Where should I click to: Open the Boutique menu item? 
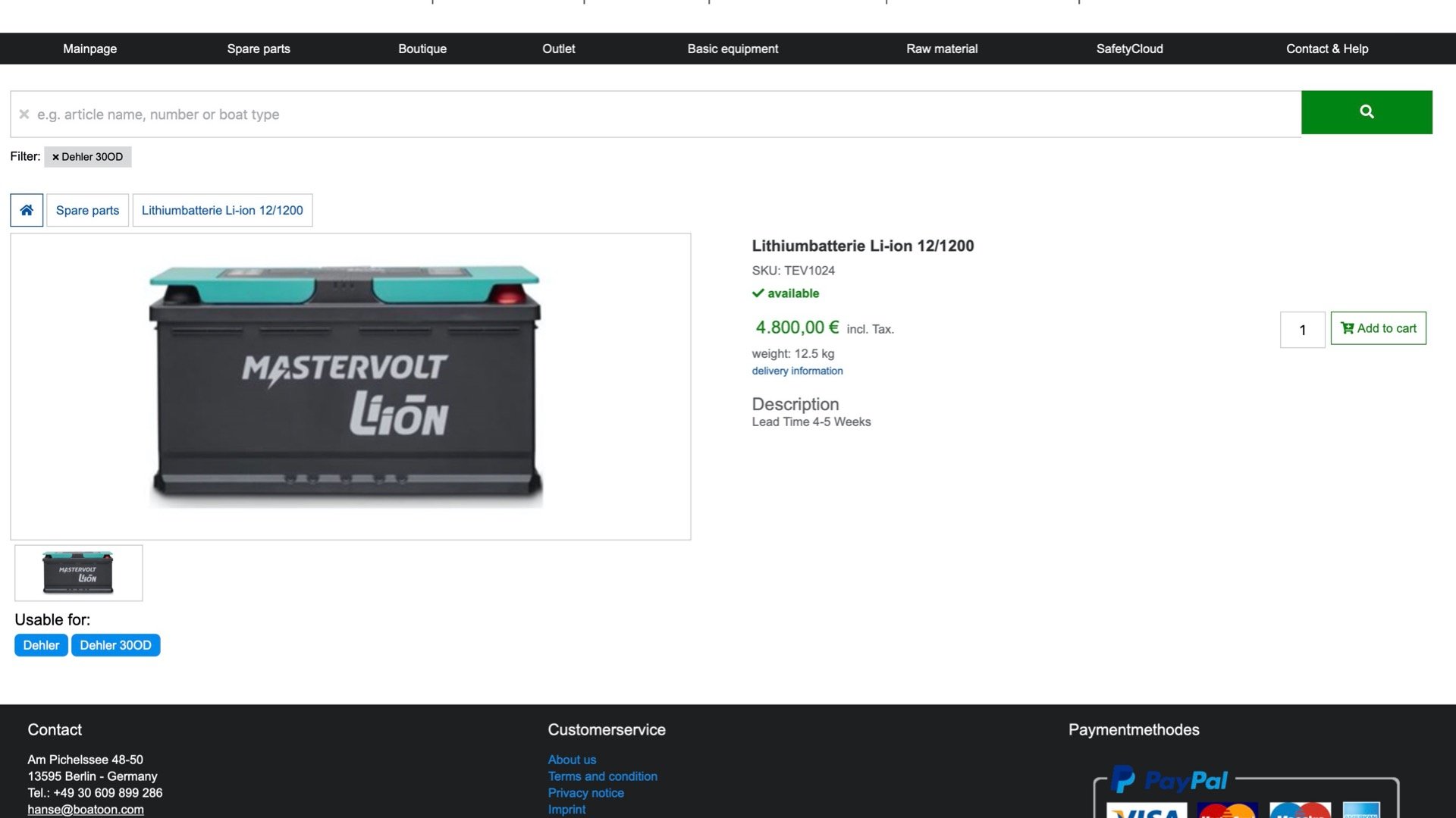(x=422, y=49)
